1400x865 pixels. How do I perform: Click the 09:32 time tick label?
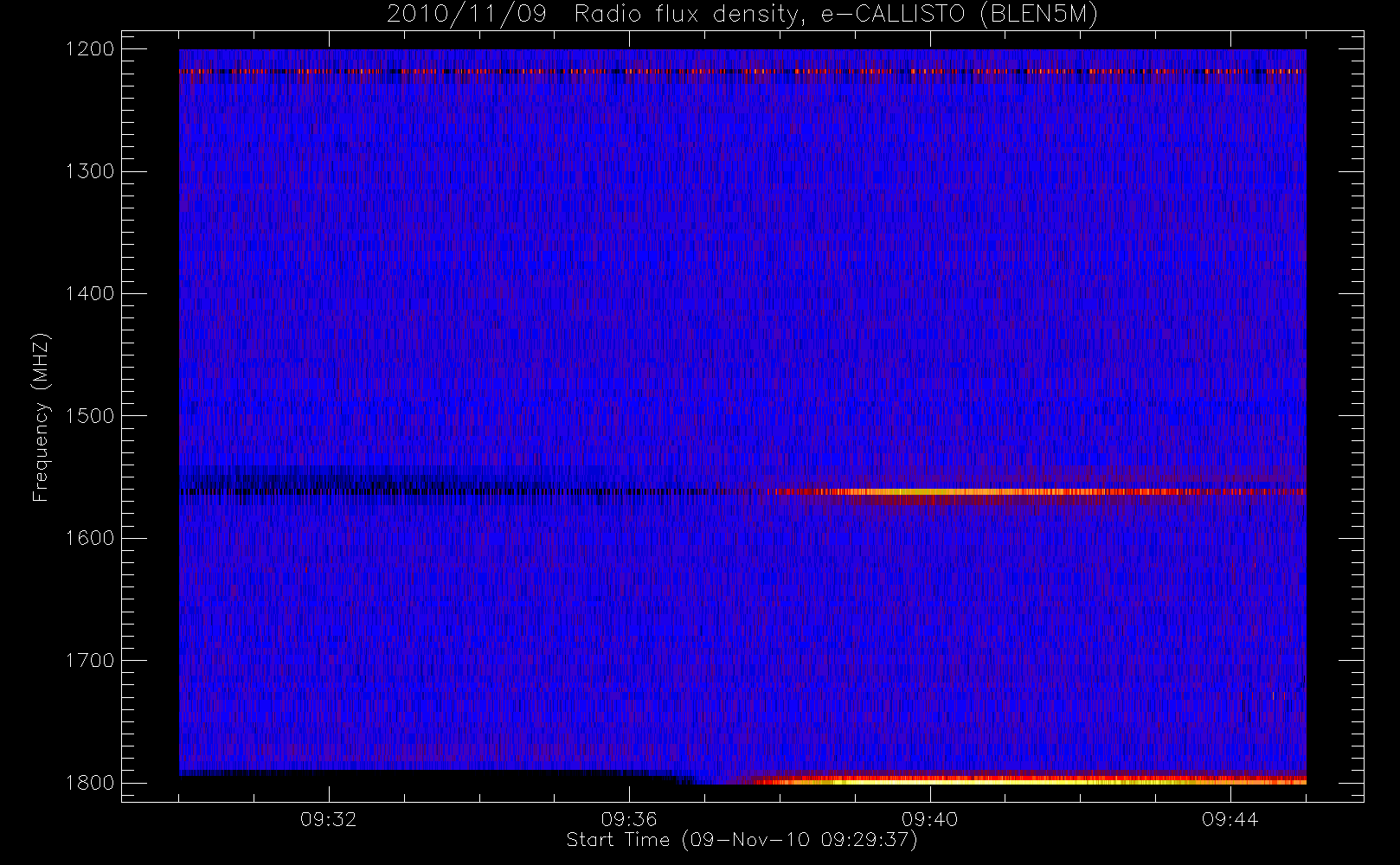(329, 819)
